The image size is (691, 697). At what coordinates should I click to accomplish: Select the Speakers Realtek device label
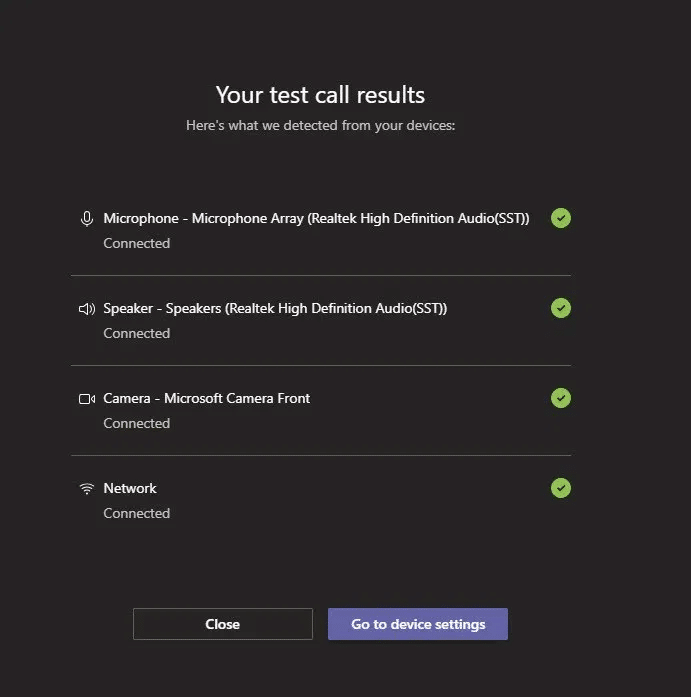(275, 308)
